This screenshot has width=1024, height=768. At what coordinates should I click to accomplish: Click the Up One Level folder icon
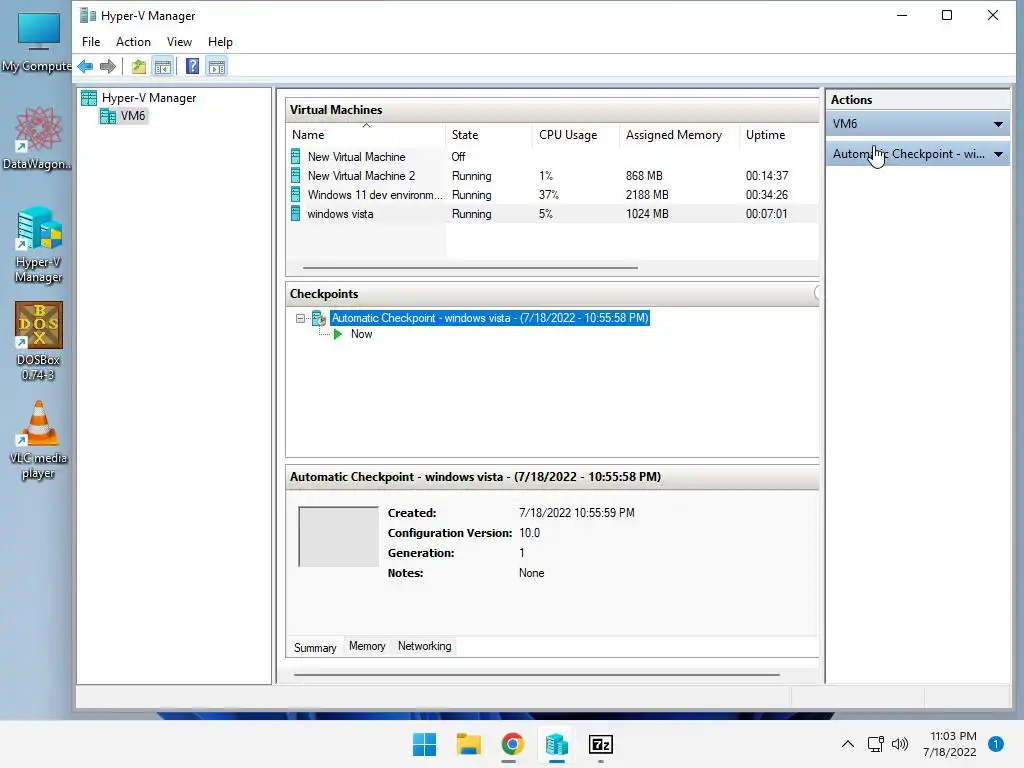[138, 67]
